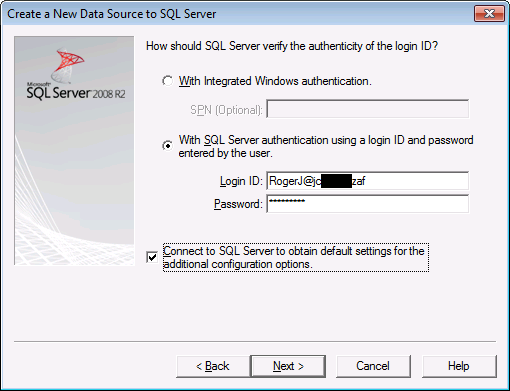Screen dimensions: 510x391
Task: Click the 'SPN (Optional):' label
Action: coord(226,110)
